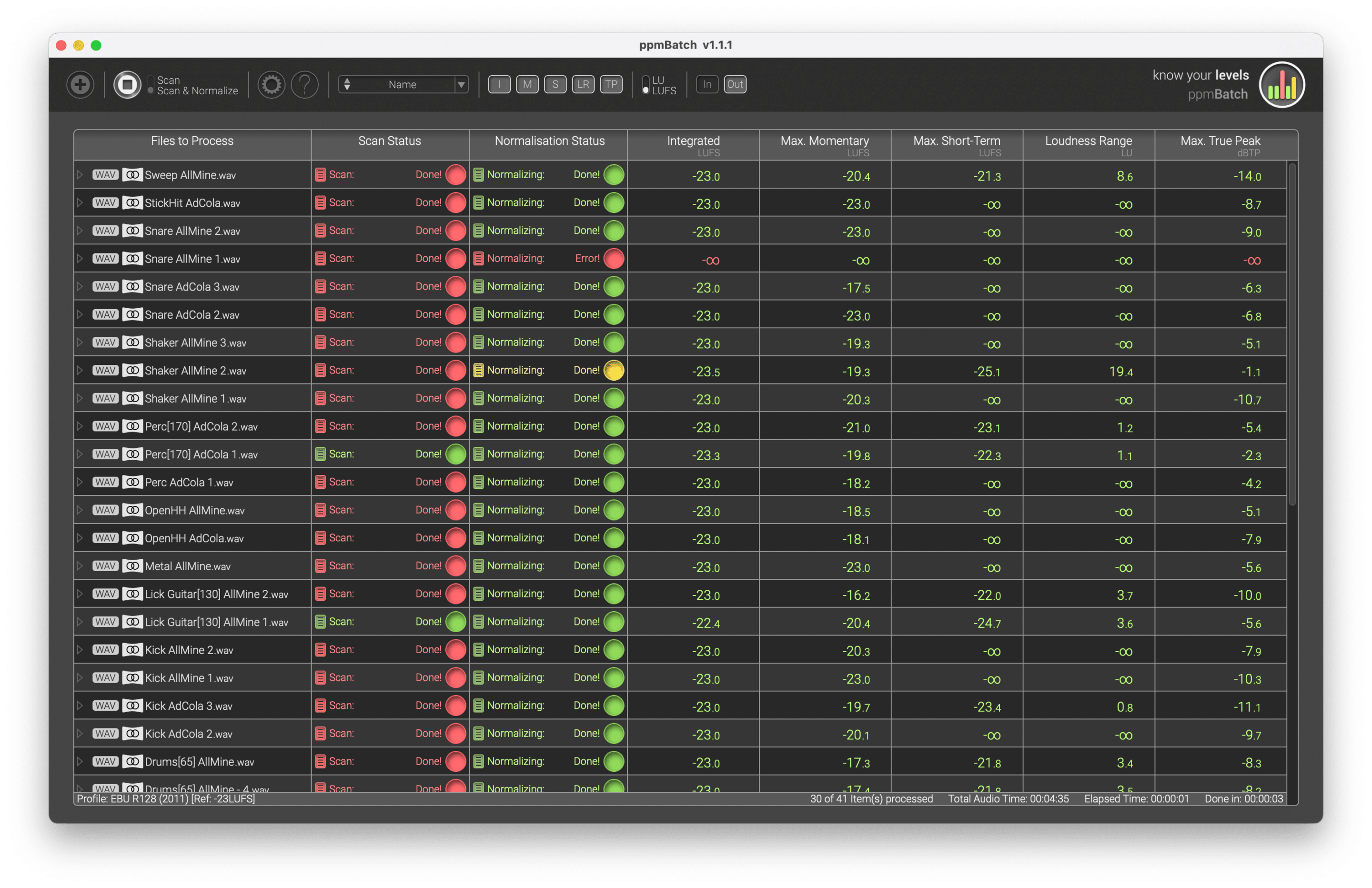Click Max. Momentary column header
The image size is (1372, 888).
tap(825, 145)
